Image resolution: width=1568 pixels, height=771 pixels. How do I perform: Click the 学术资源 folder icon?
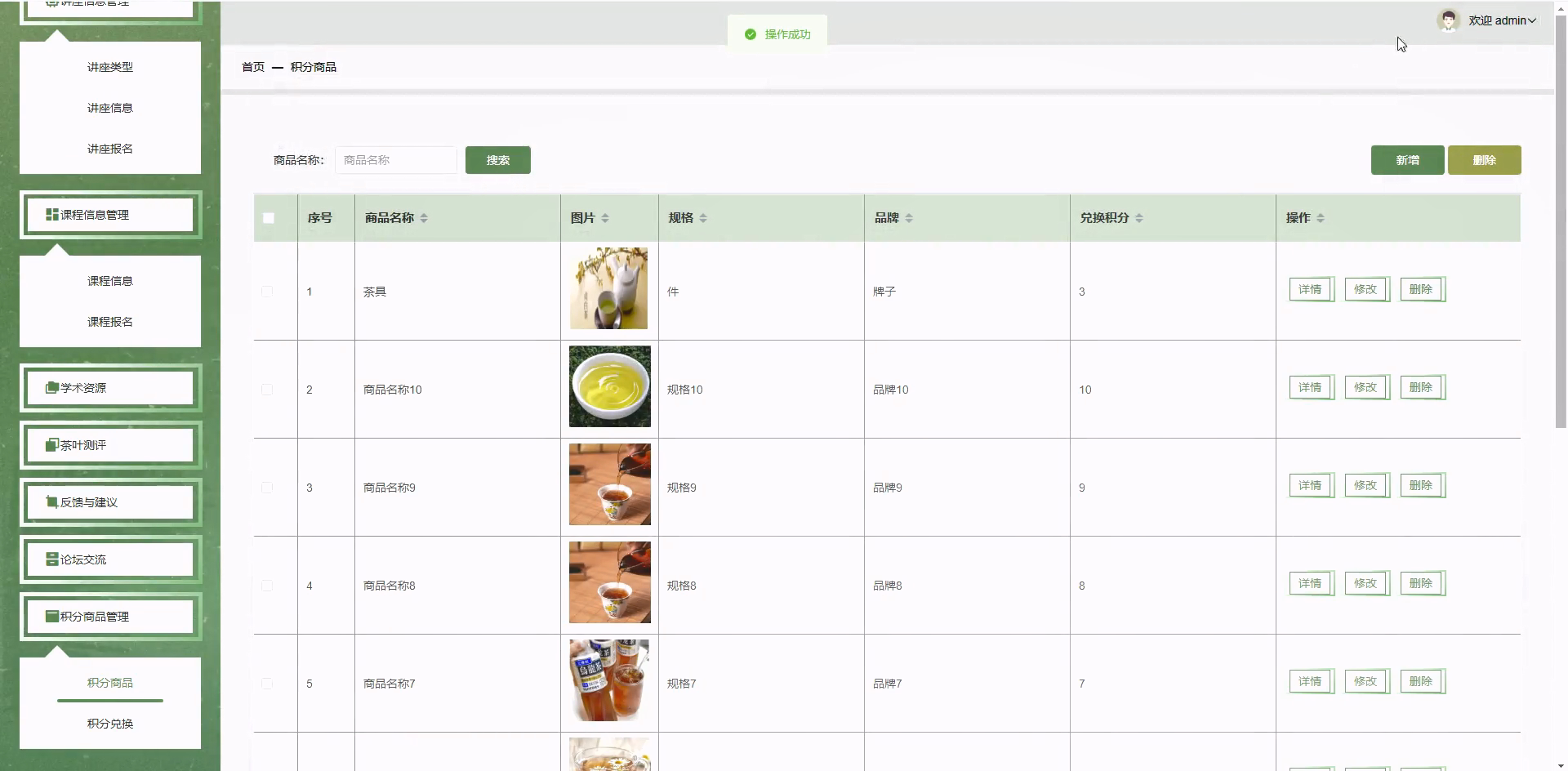(x=51, y=388)
